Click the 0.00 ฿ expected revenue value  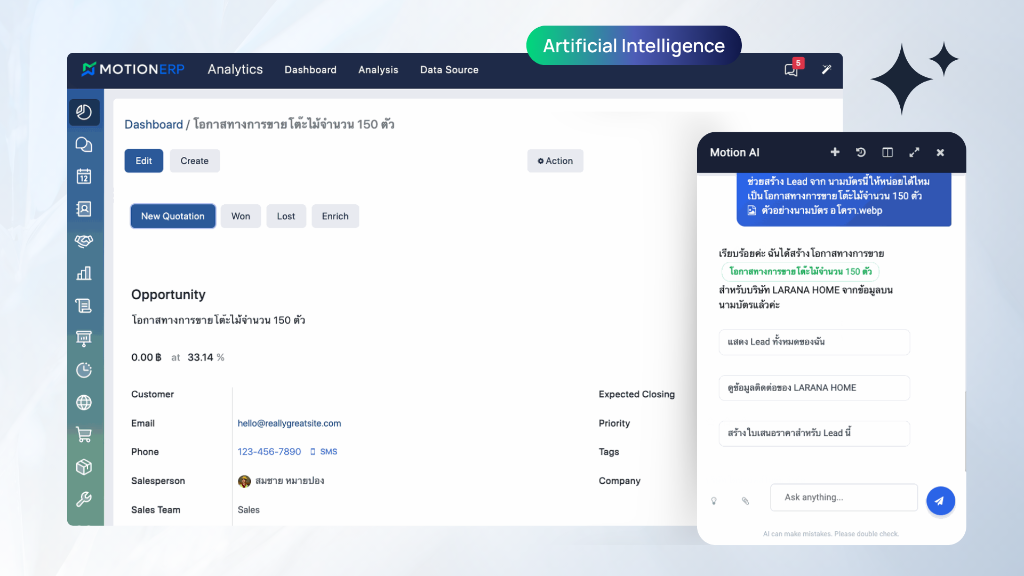pyautogui.click(x=146, y=357)
